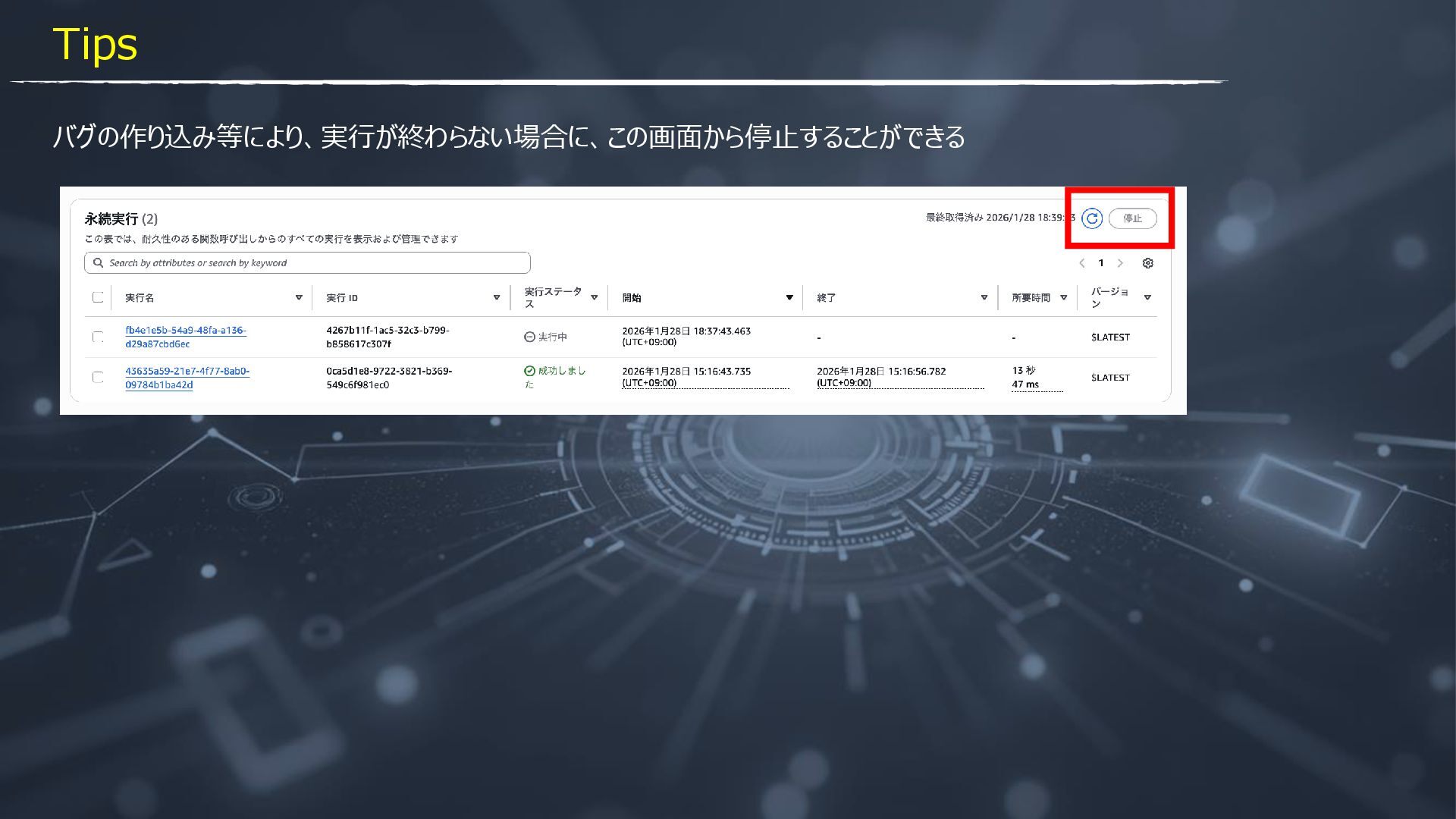This screenshot has height=819, width=1456.
Task: Click the refresh executions icon
Action: [1091, 218]
